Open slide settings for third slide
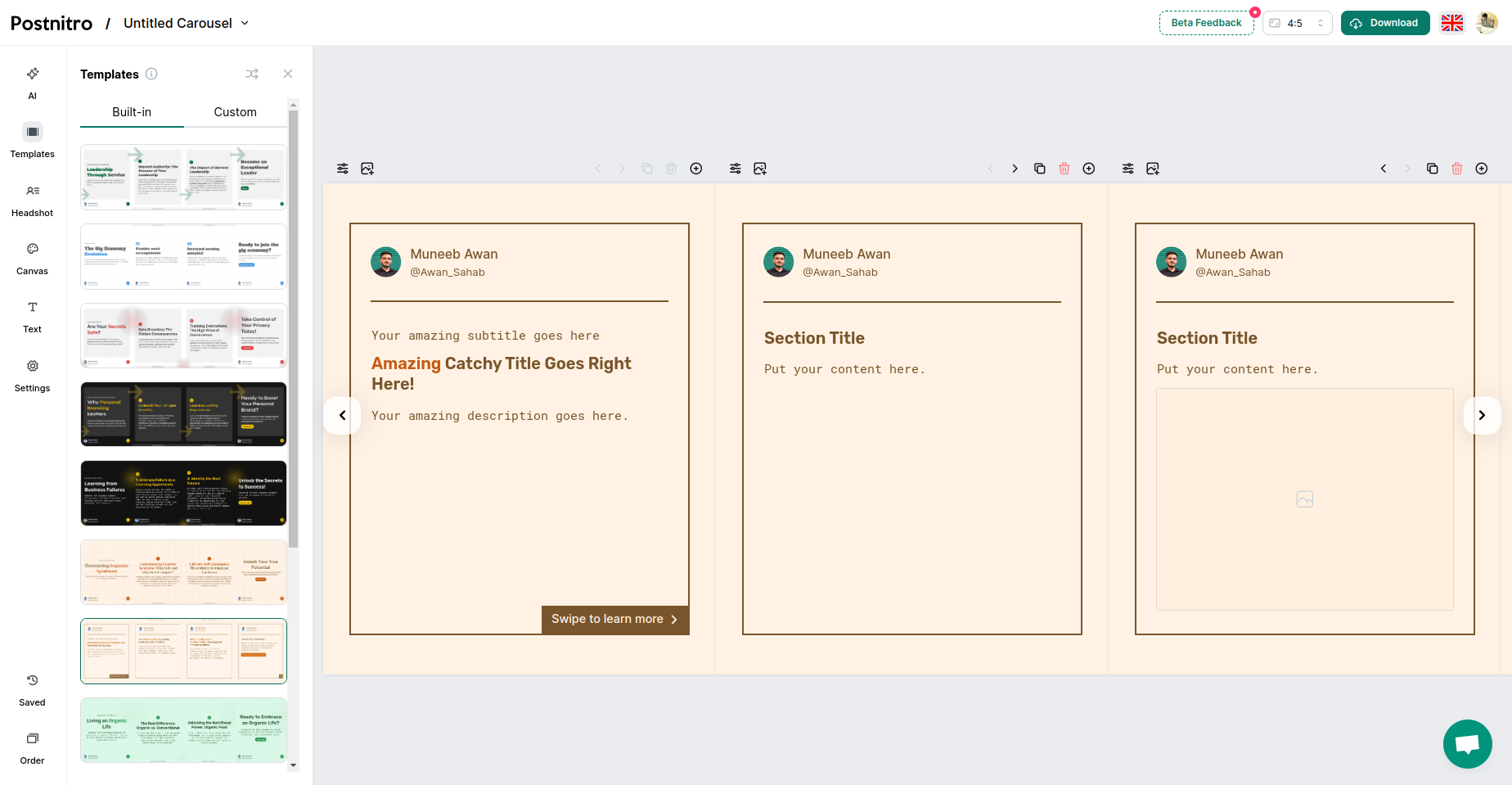The image size is (1512, 785). click(x=1128, y=169)
